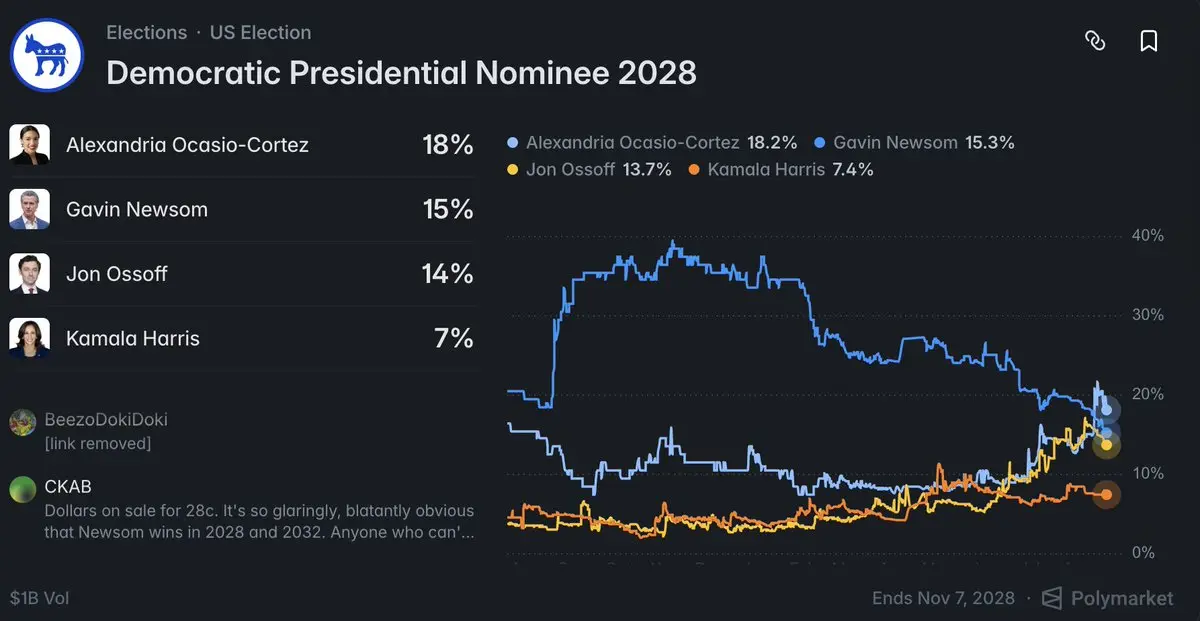
Task: Open Alexandria Ocasio-Cortez's profile photo
Action: click(x=29, y=145)
